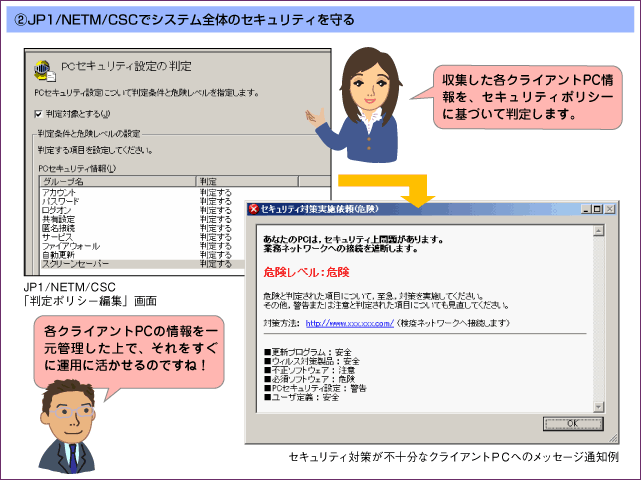641x480 pixels.
Task: Click the 更新プログラム：安全 line
Action: point(307,352)
